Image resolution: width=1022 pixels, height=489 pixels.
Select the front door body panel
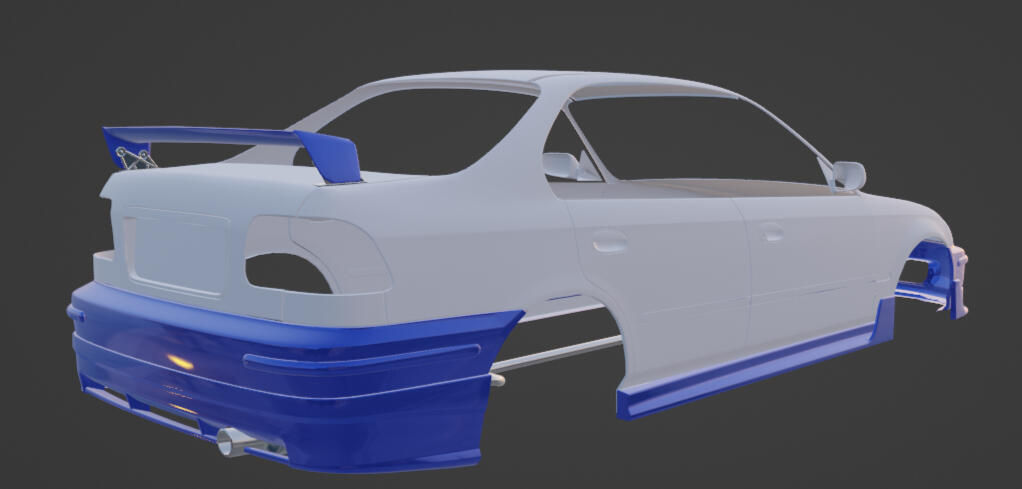pyautogui.click(x=810, y=270)
